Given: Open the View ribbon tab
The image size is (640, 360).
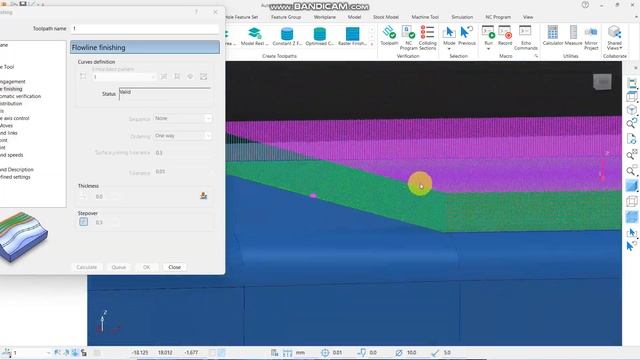Looking at the screenshot, I should click(528, 17).
